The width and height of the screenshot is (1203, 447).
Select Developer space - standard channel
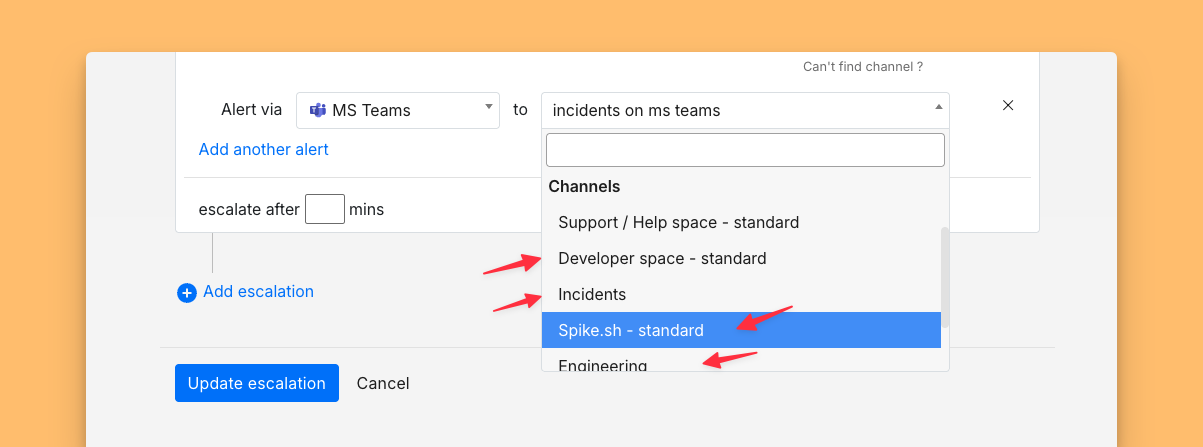click(741, 258)
